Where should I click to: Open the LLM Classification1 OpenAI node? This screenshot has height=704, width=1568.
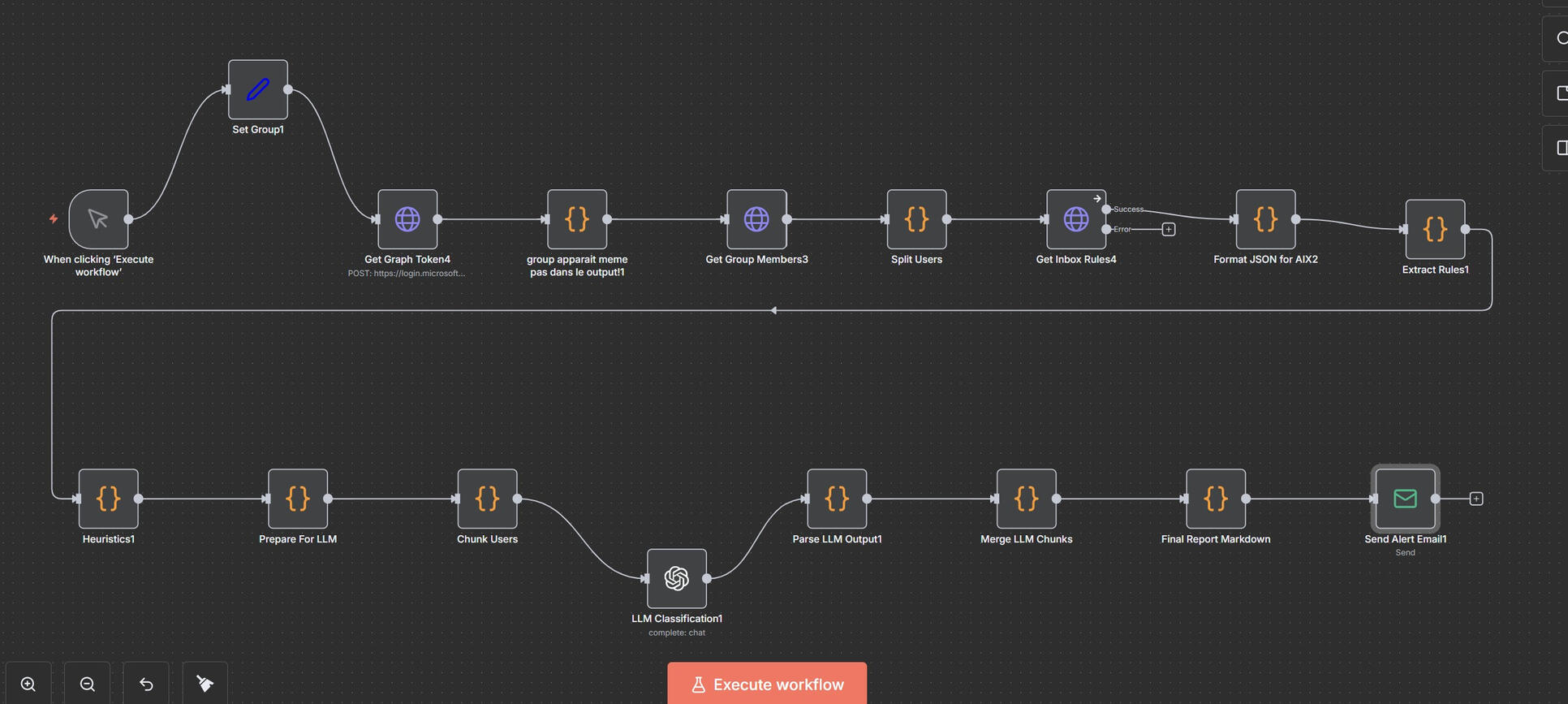[676, 578]
